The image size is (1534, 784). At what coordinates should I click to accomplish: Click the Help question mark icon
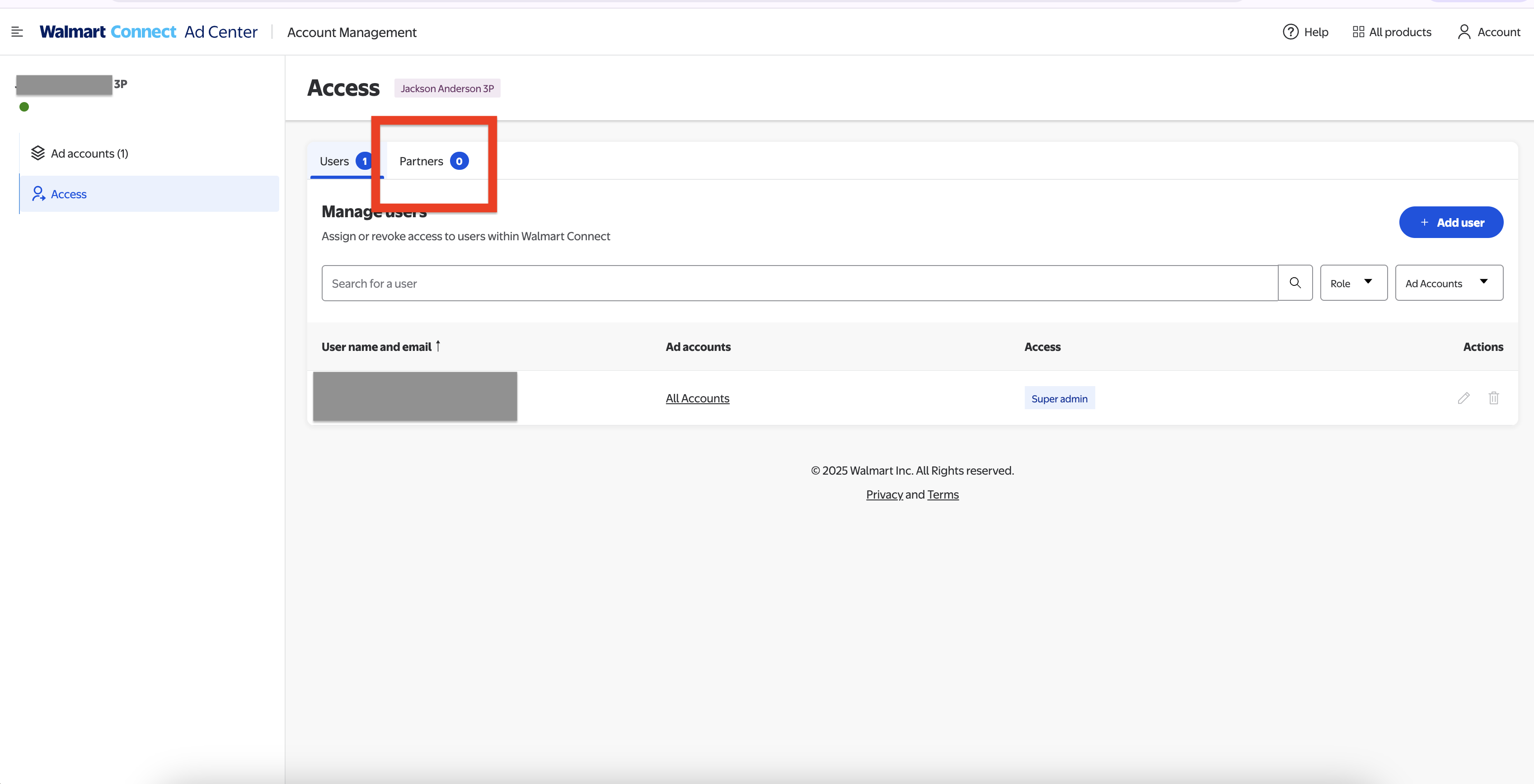click(1290, 32)
